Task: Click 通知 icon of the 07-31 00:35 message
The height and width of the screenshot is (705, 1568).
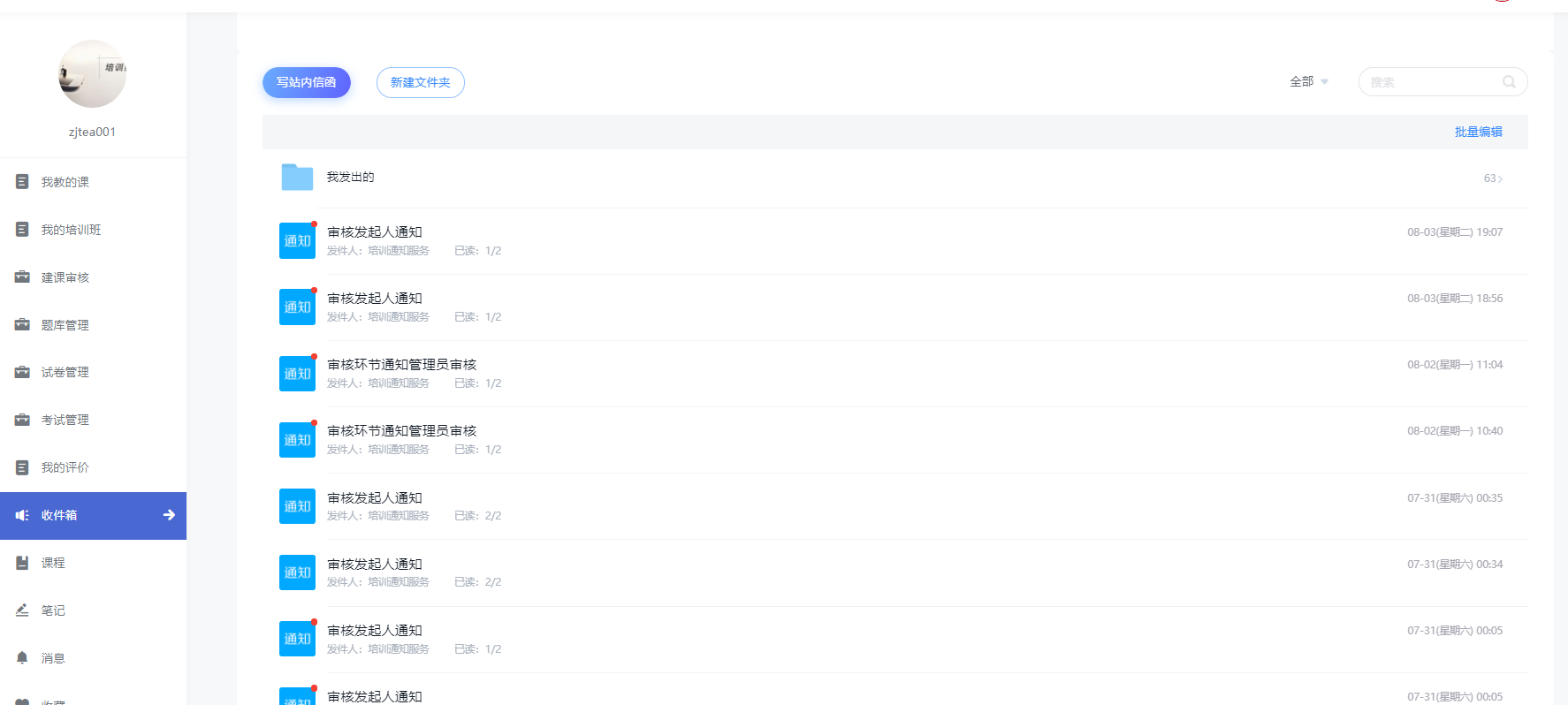Action: point(297,506)
